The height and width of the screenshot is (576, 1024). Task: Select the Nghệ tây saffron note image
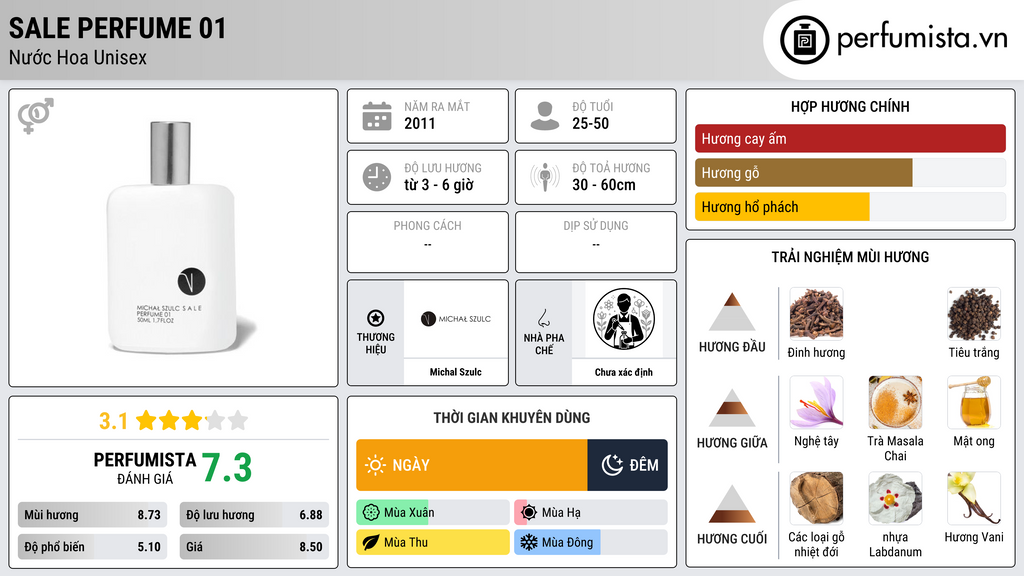pos(816,402)
